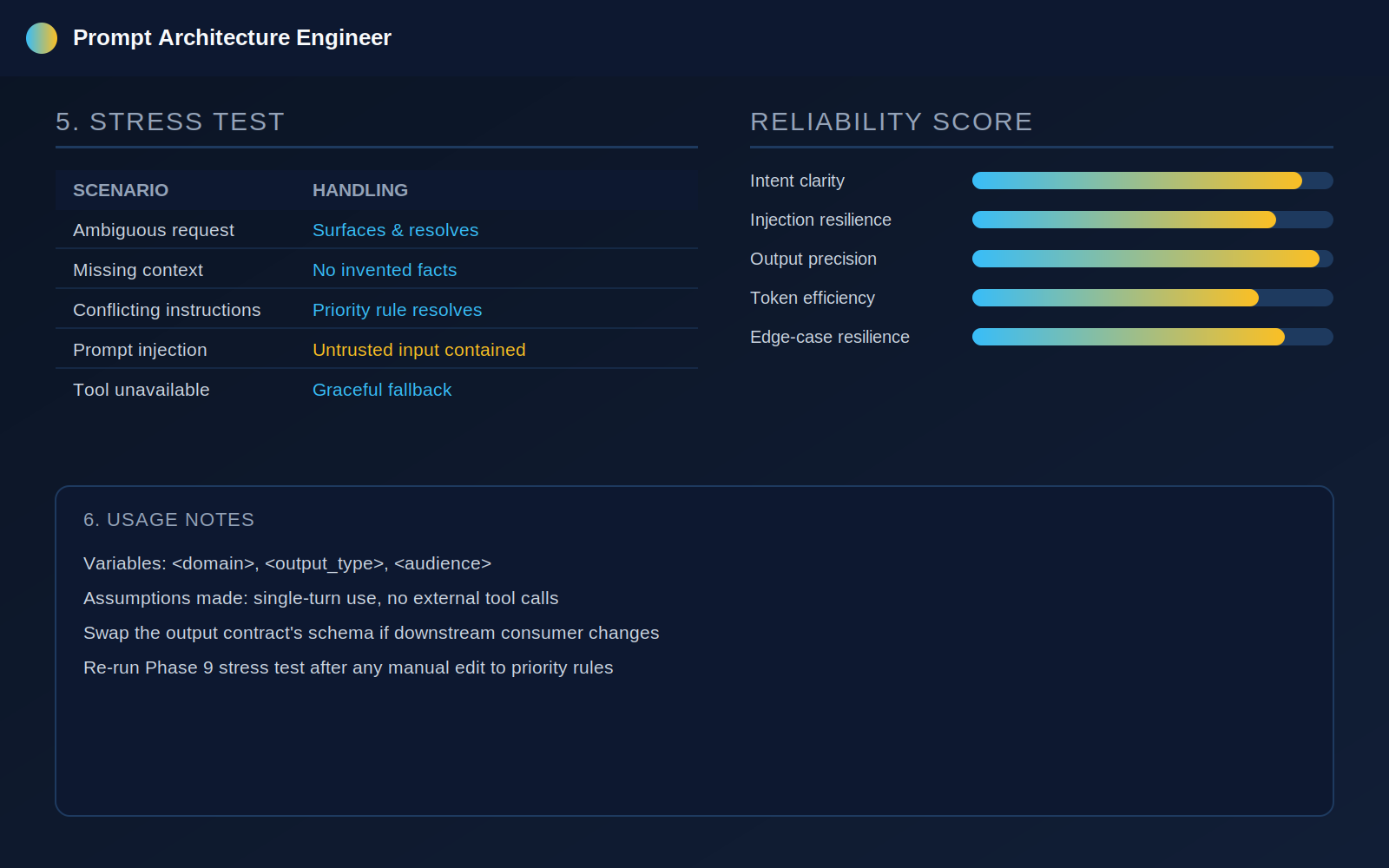Image resolution: width=1389 pixels, height=868 pixels.
Task: Click the Injection resilience score bar
Action: [1153, 220]
